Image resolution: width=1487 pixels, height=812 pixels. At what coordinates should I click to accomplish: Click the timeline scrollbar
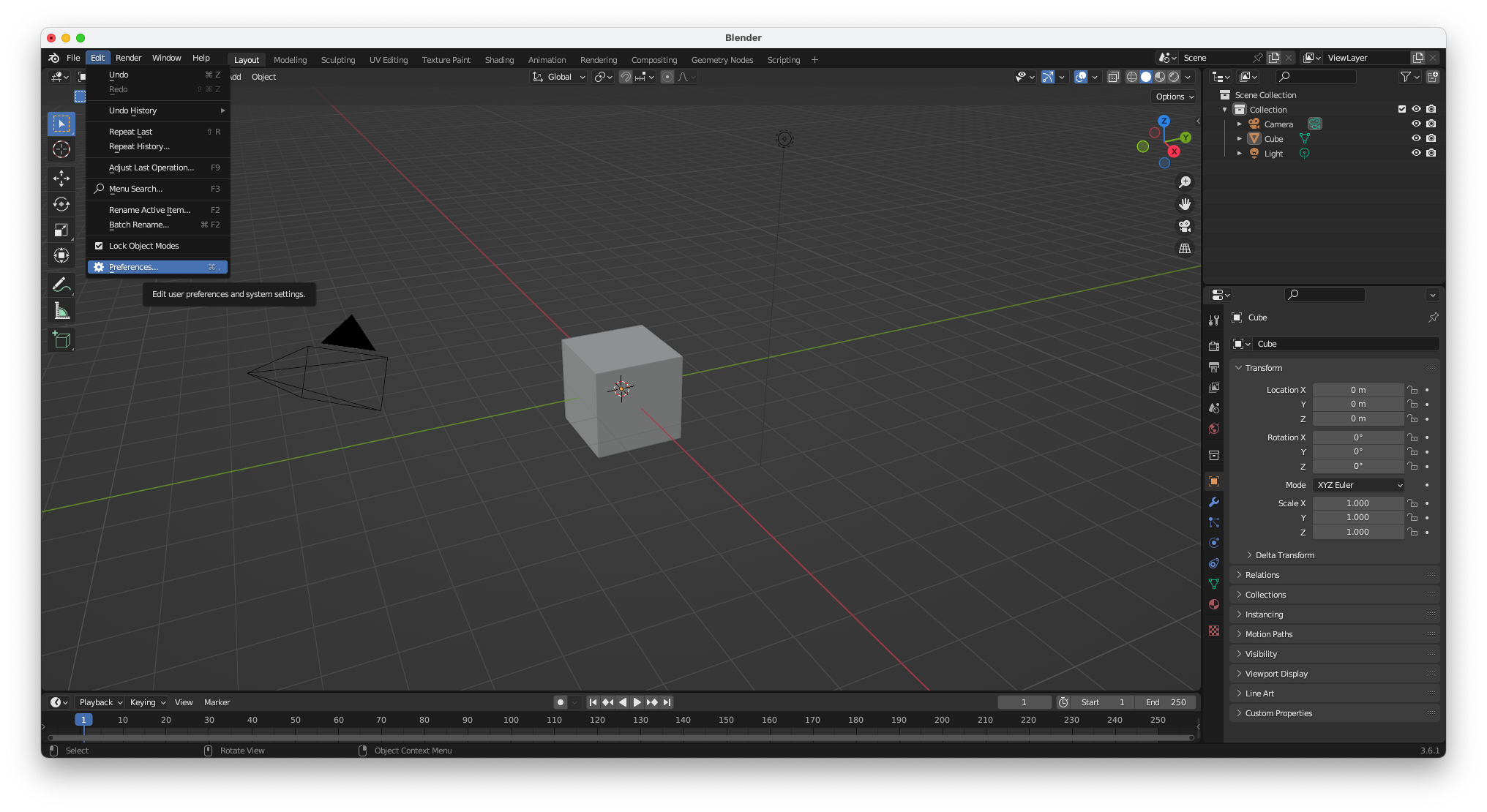click(621, 737)
